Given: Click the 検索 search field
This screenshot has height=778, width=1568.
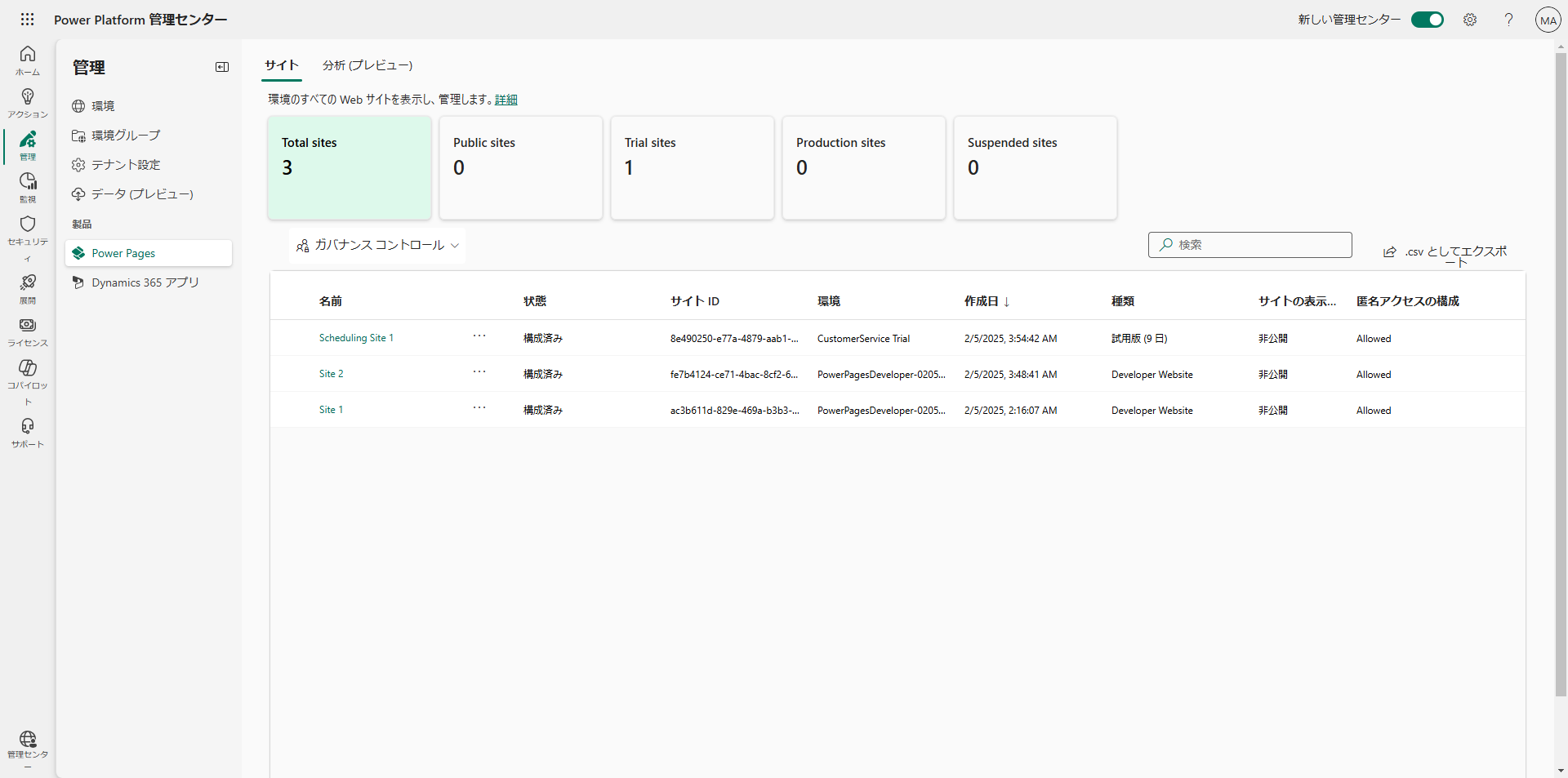Looking at the screenshot, I should click(1250, 245).
